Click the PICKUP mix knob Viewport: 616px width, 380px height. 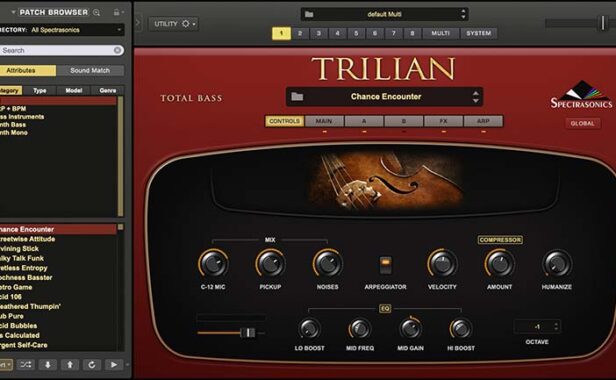[x=270, y=263]
